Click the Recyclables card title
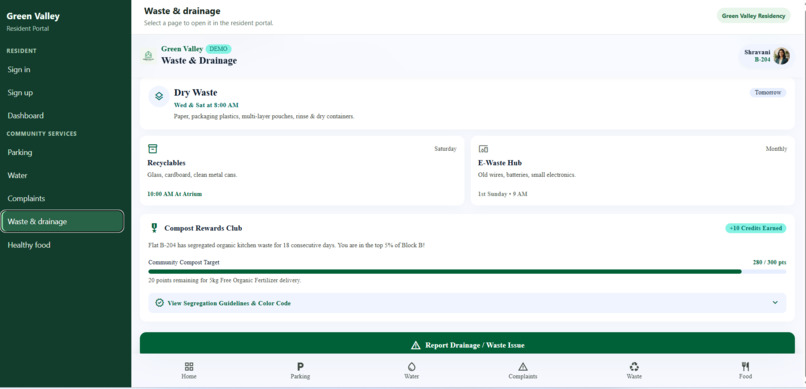Viewport: 806px width, 389px height. click(167, 163)
